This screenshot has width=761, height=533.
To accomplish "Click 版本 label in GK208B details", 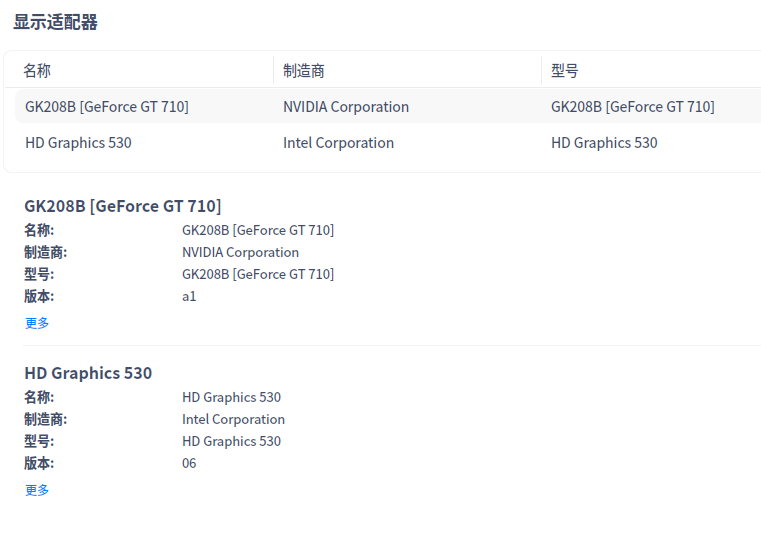I will coord(39,296).
